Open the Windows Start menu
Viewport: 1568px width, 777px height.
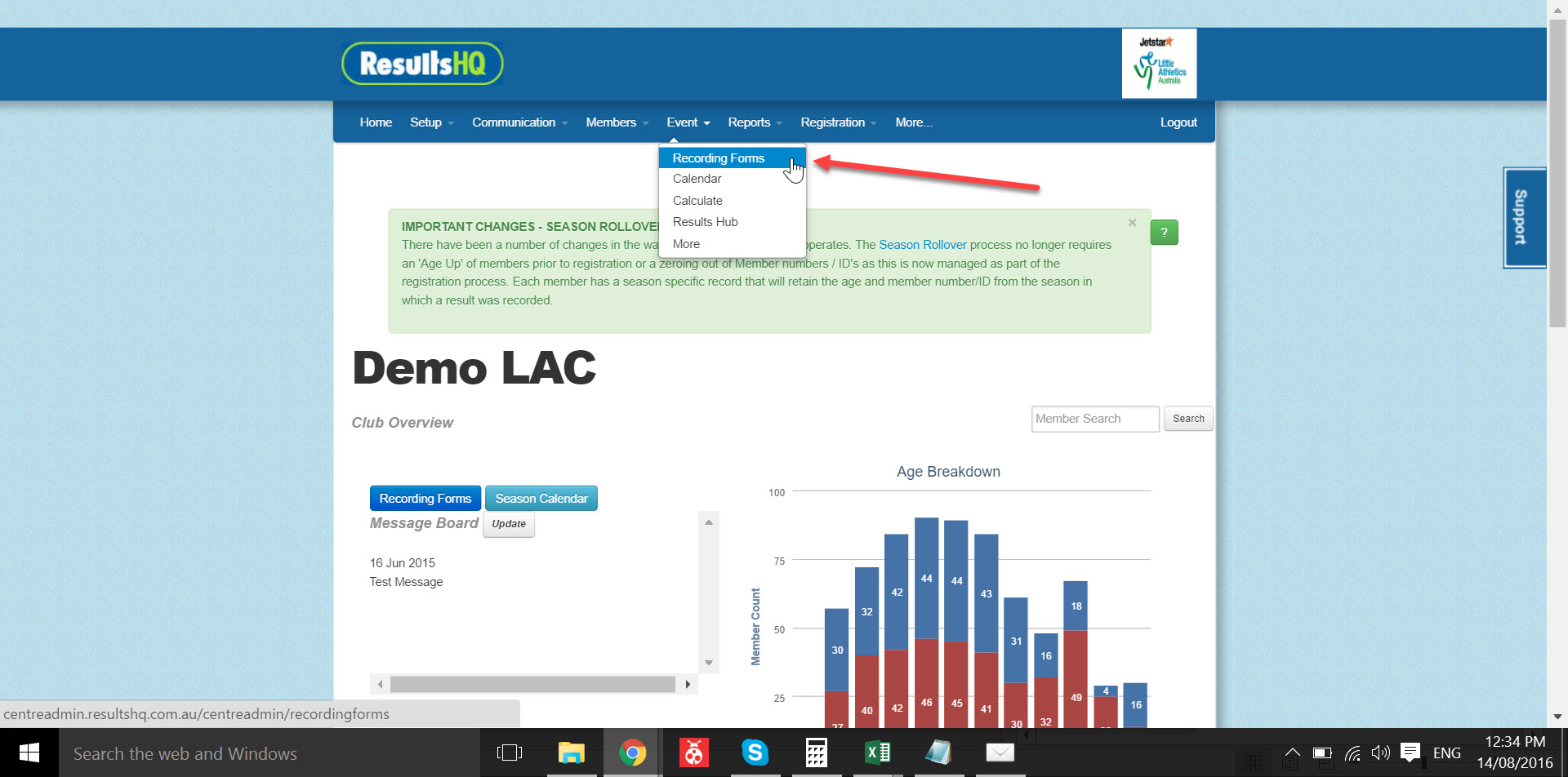click(x=29, y=753)
